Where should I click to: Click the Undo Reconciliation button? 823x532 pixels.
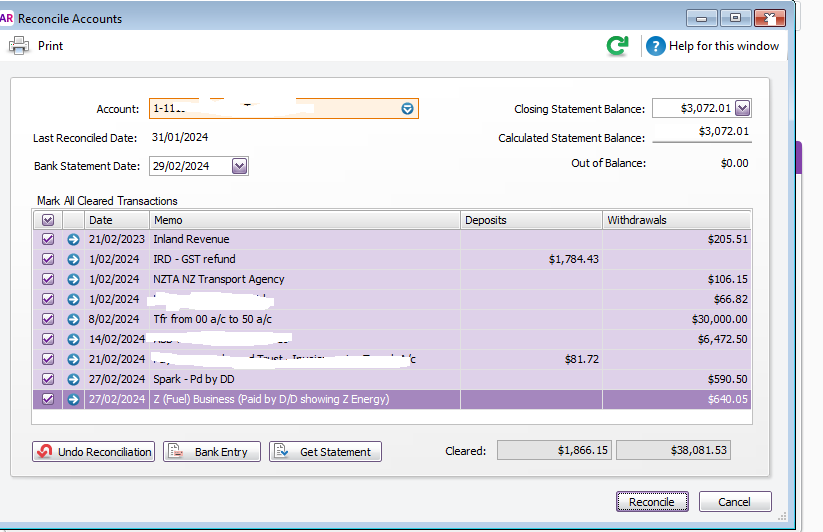(93, 452)
